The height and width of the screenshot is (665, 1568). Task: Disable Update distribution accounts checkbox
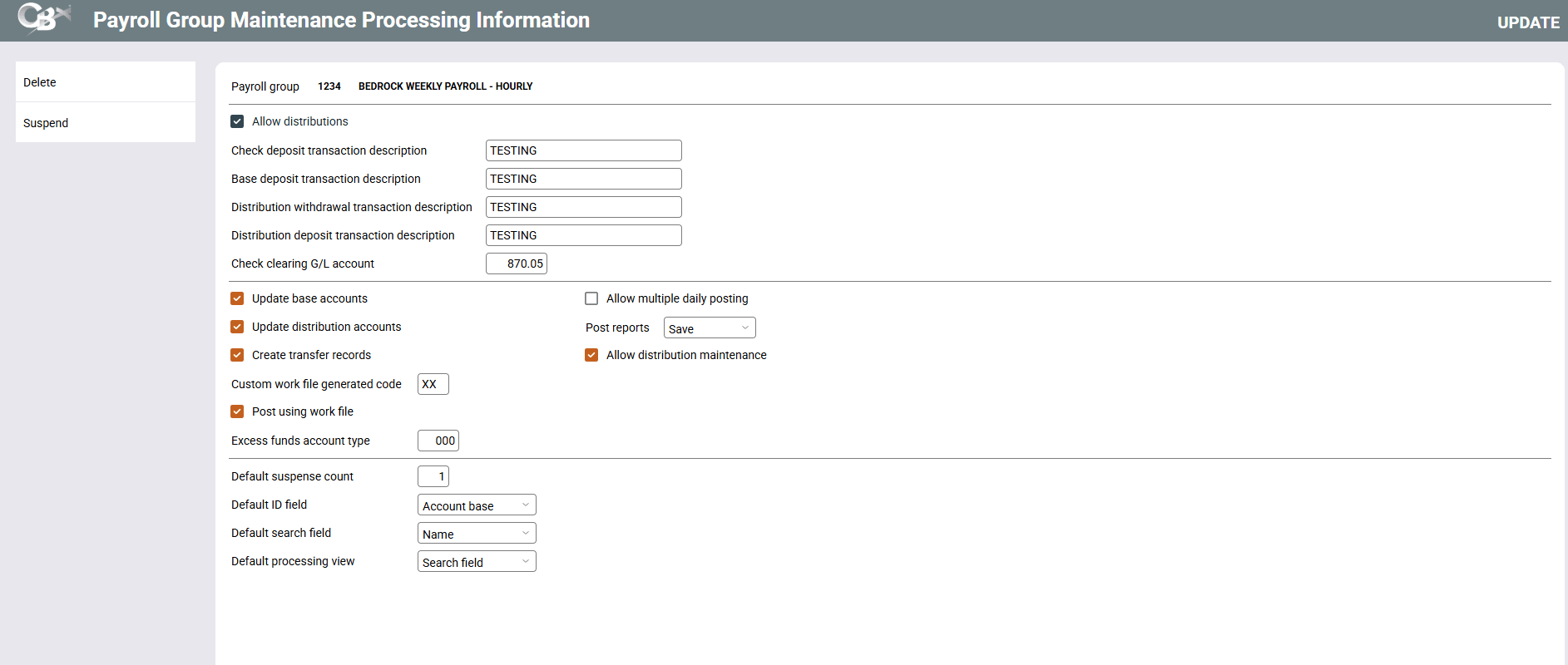pyautogui.click(x=237, y=327)
